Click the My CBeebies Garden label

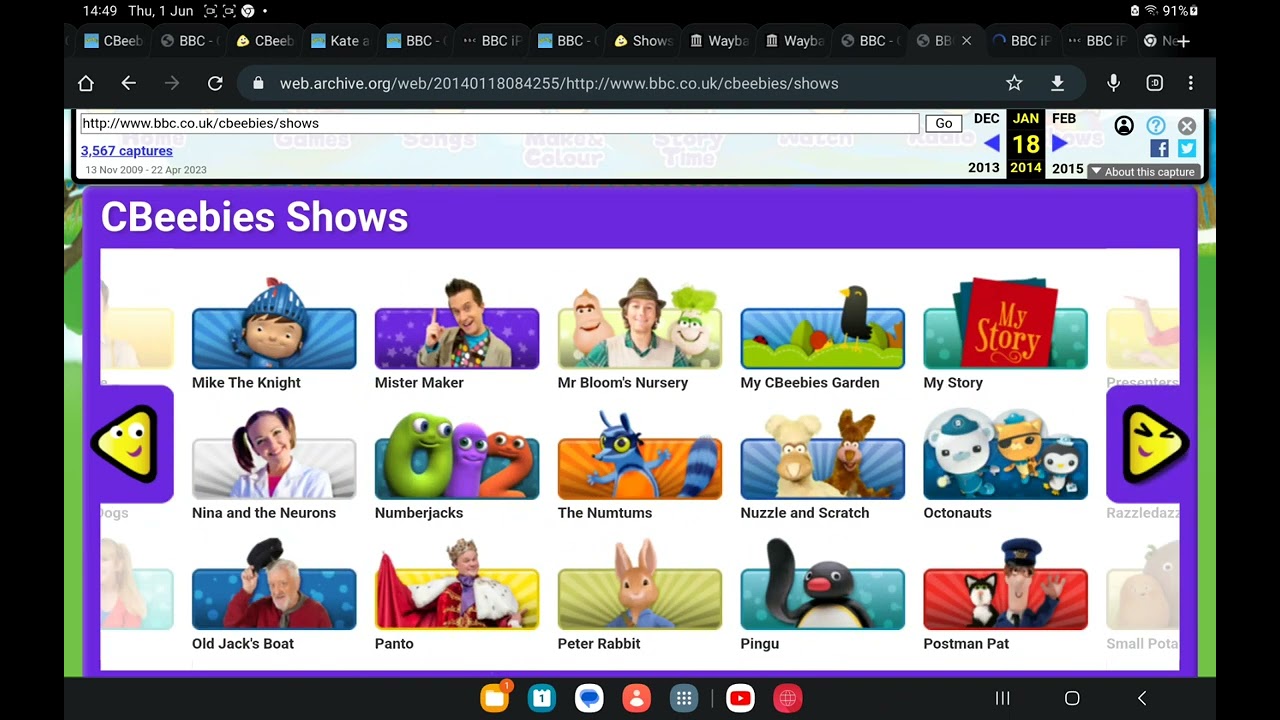[810, 382]
